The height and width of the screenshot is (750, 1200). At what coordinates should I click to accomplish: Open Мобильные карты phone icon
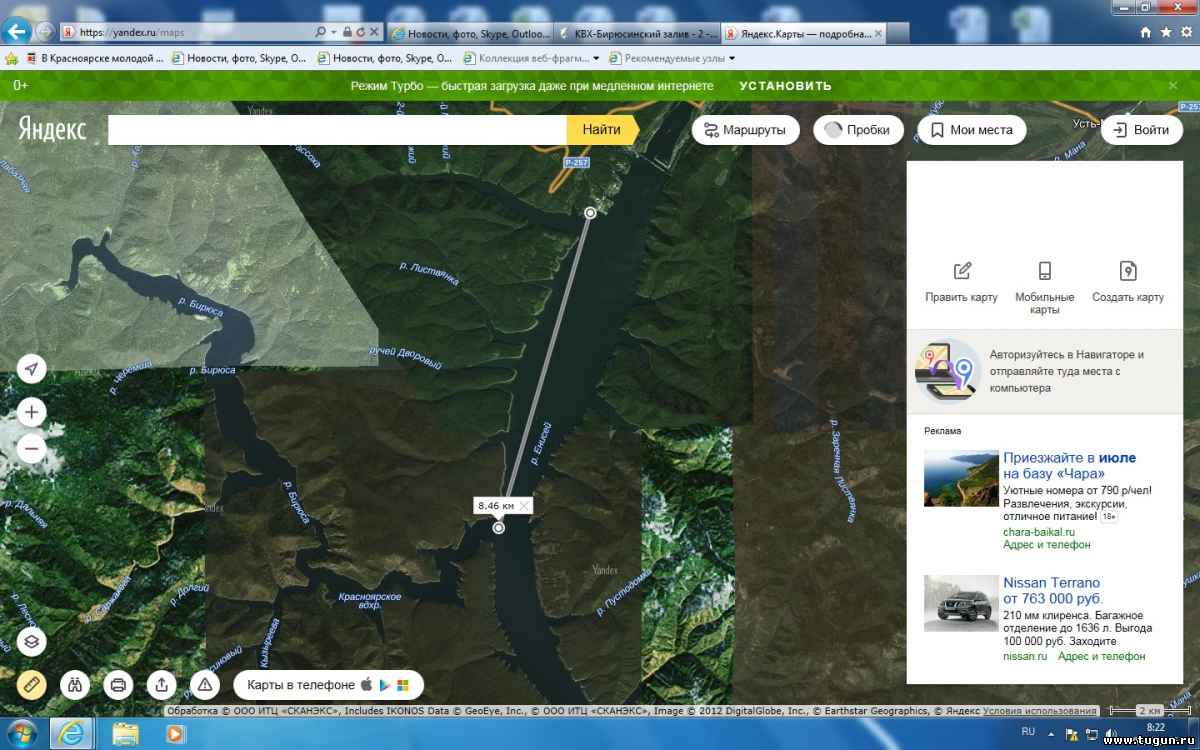click(1045, 271)
